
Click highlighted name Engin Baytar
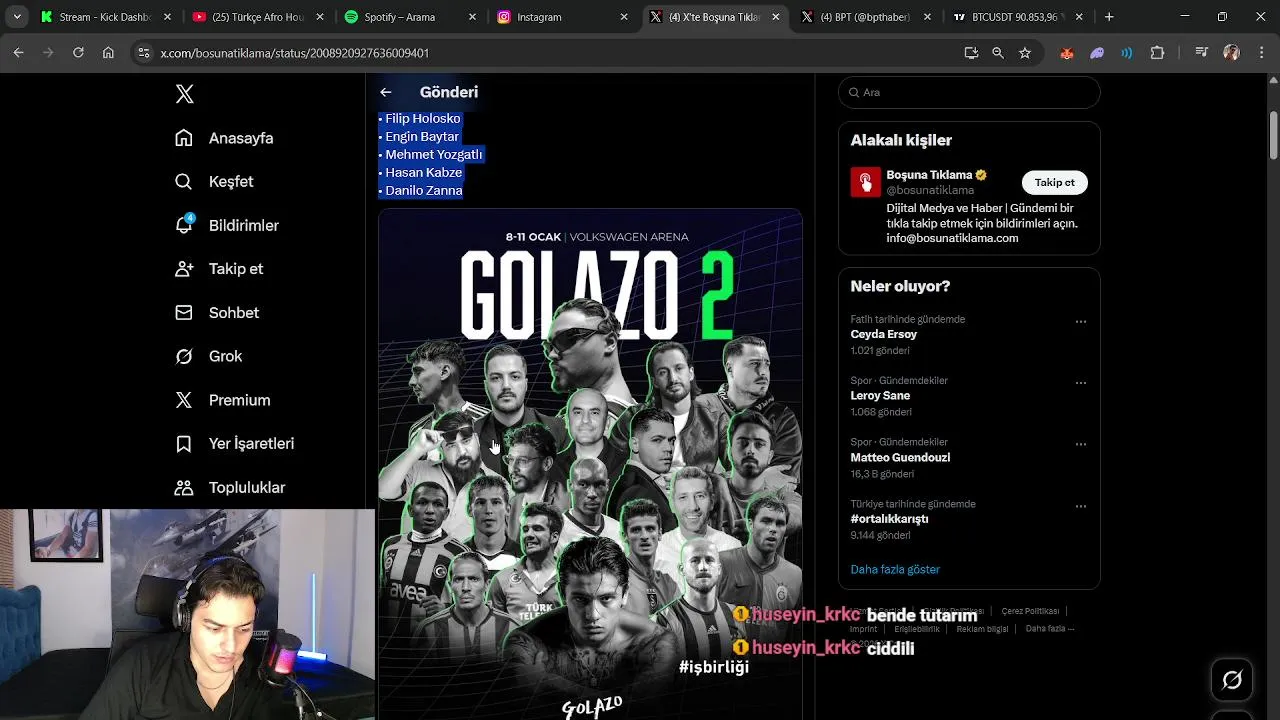(422, 136)
